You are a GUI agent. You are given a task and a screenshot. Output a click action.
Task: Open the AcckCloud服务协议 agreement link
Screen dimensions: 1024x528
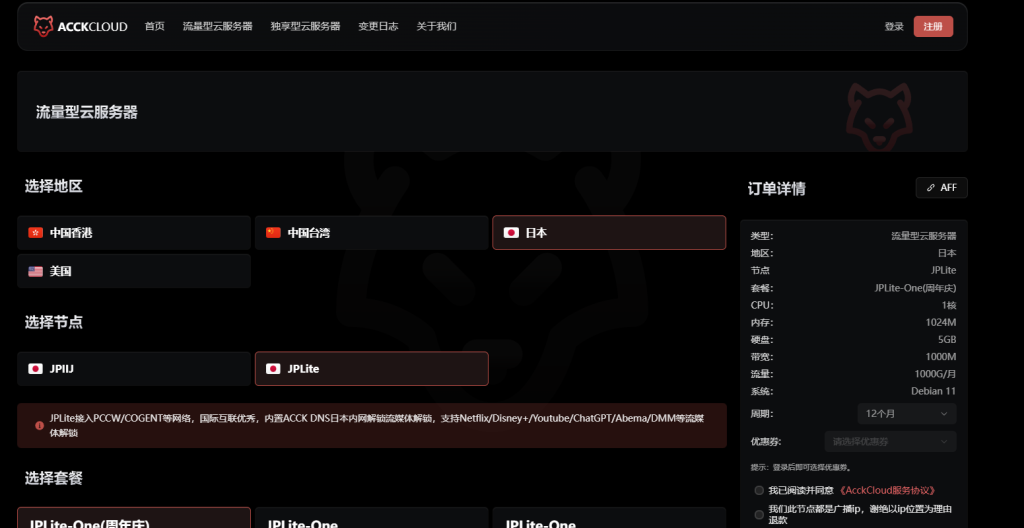888,490
